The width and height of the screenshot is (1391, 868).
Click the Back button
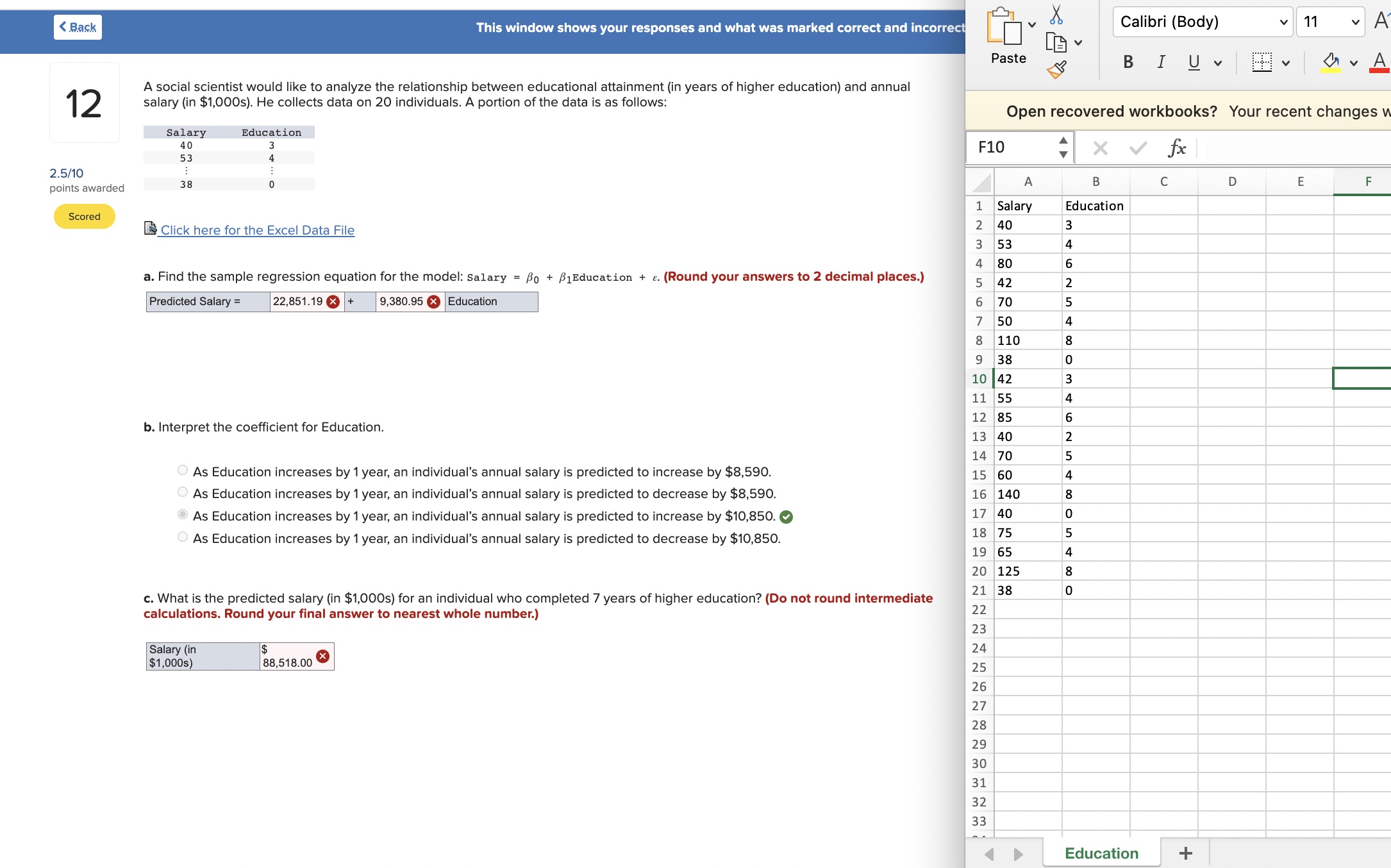coord(77,27)
